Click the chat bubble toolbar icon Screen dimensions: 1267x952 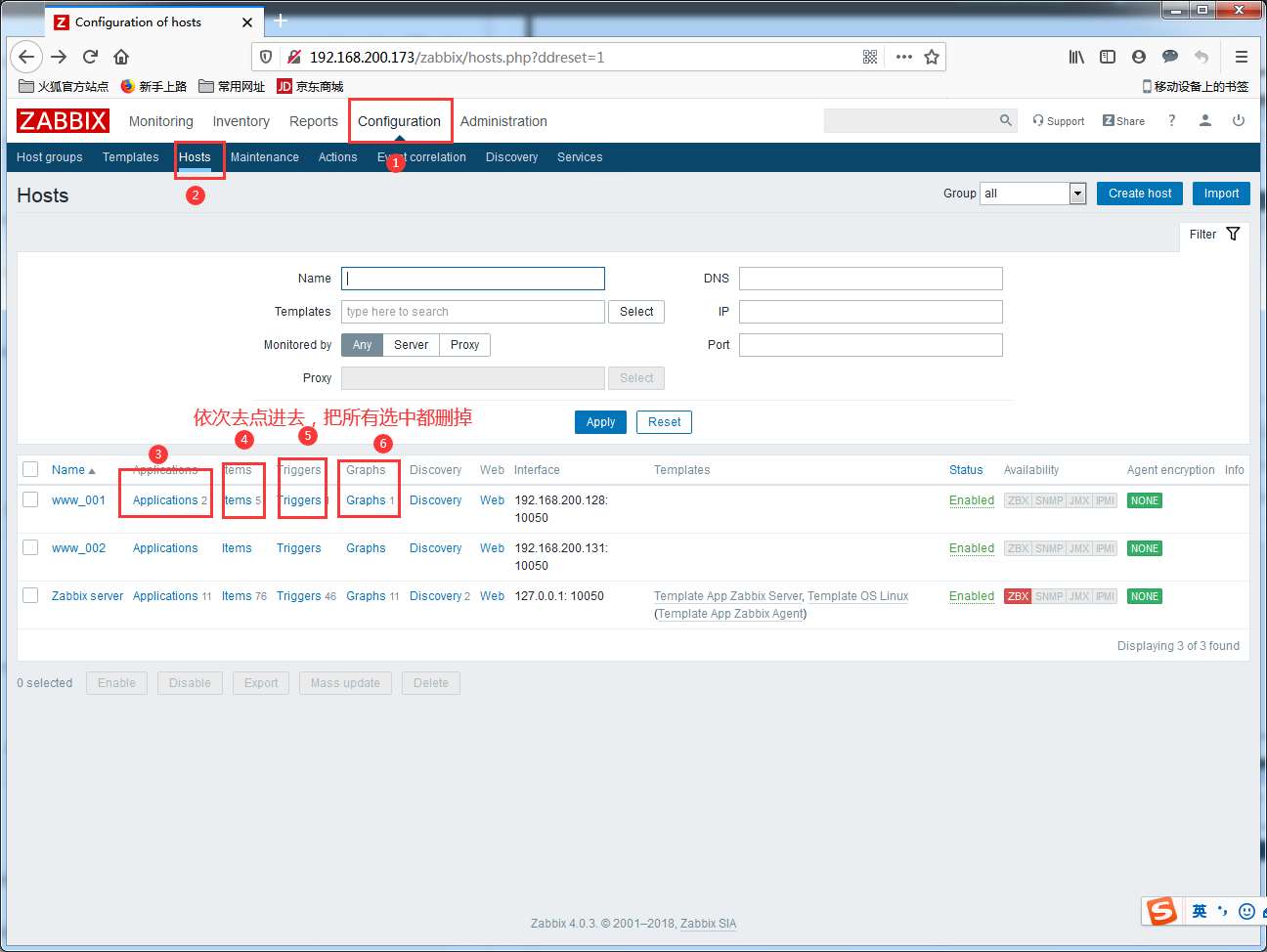(x=1170, y=57)
